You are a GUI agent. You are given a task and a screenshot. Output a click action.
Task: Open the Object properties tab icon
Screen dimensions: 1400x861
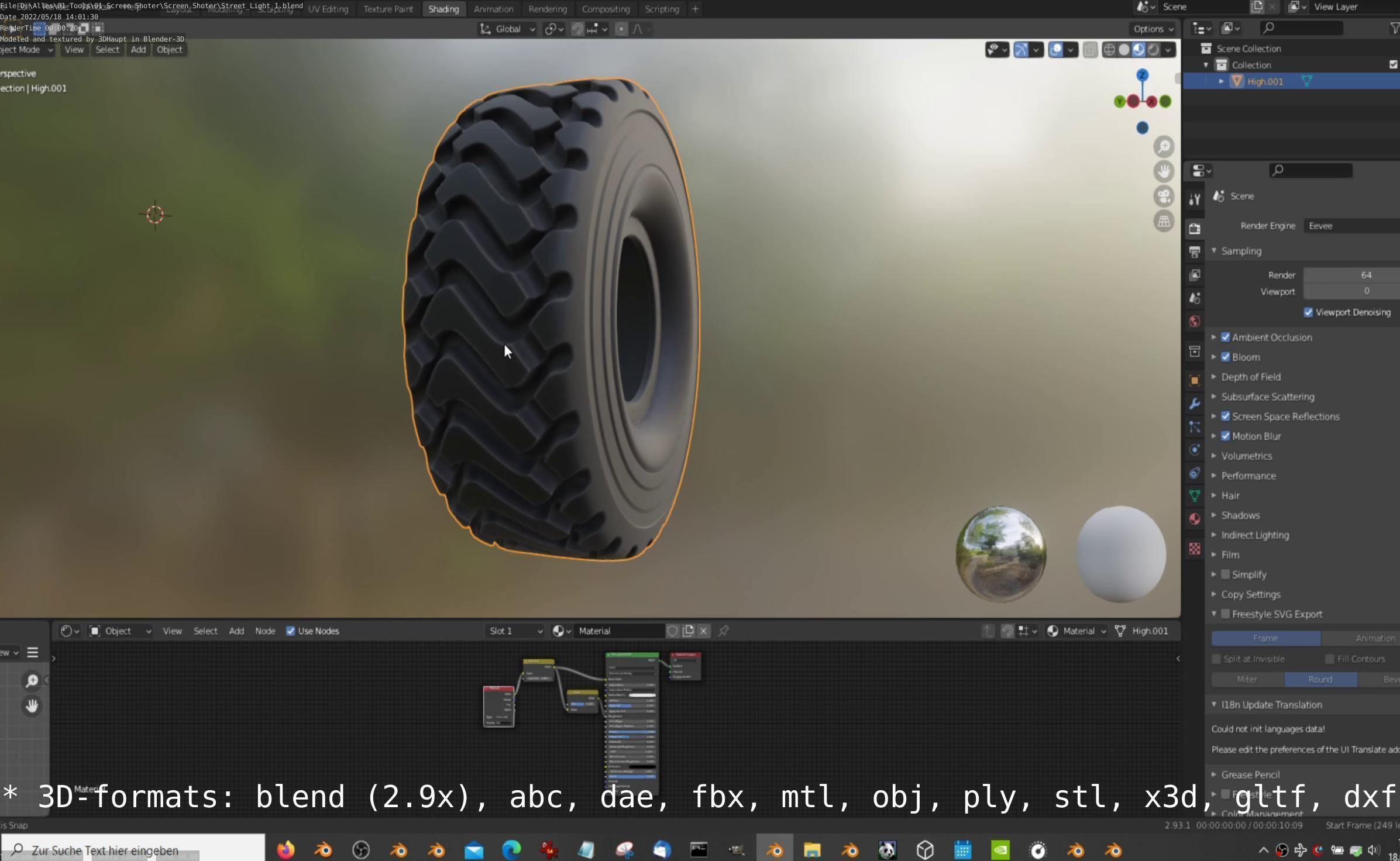tap(1195, 380)
